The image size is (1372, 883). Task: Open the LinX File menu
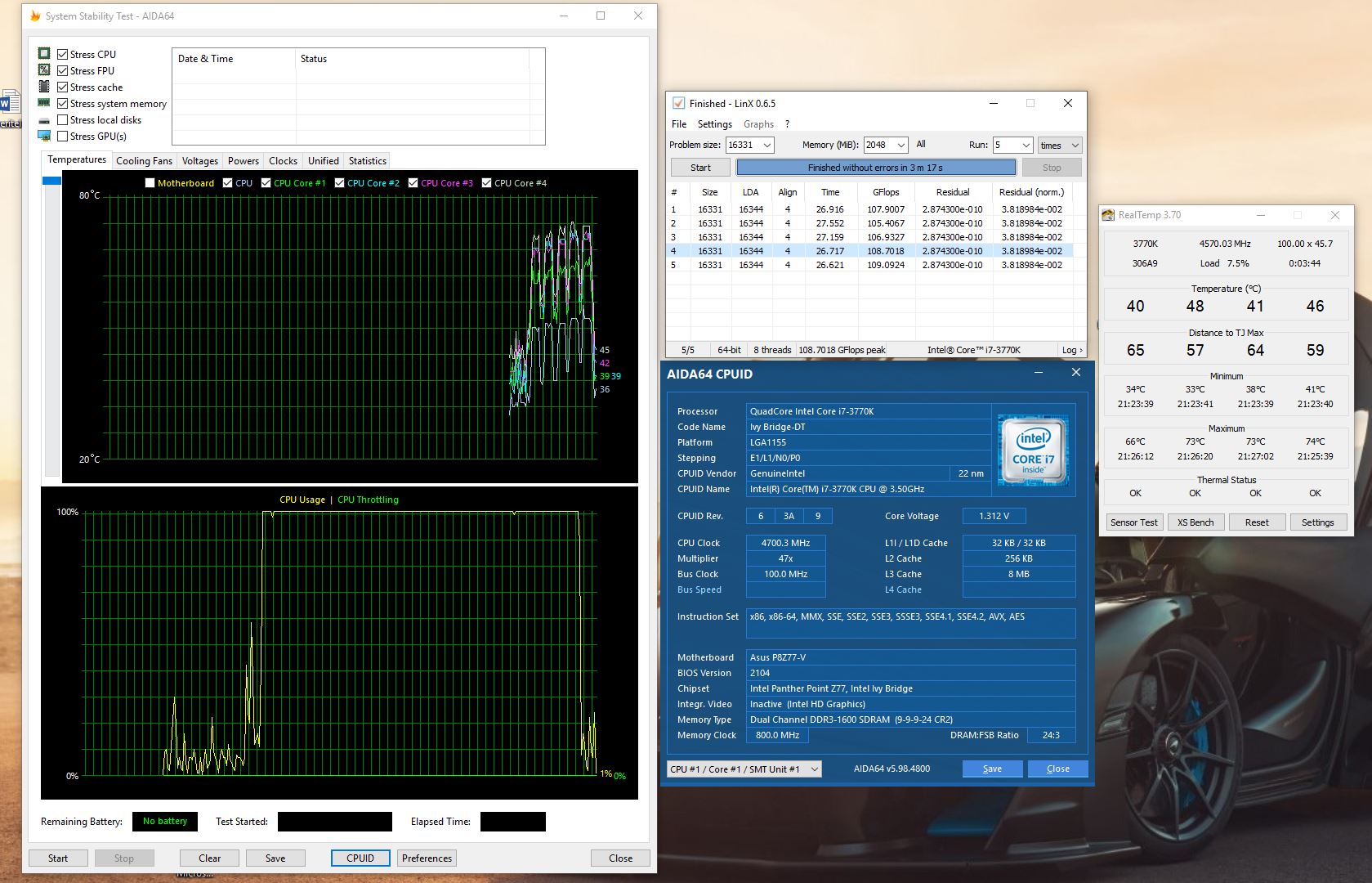tap(679, 124)
